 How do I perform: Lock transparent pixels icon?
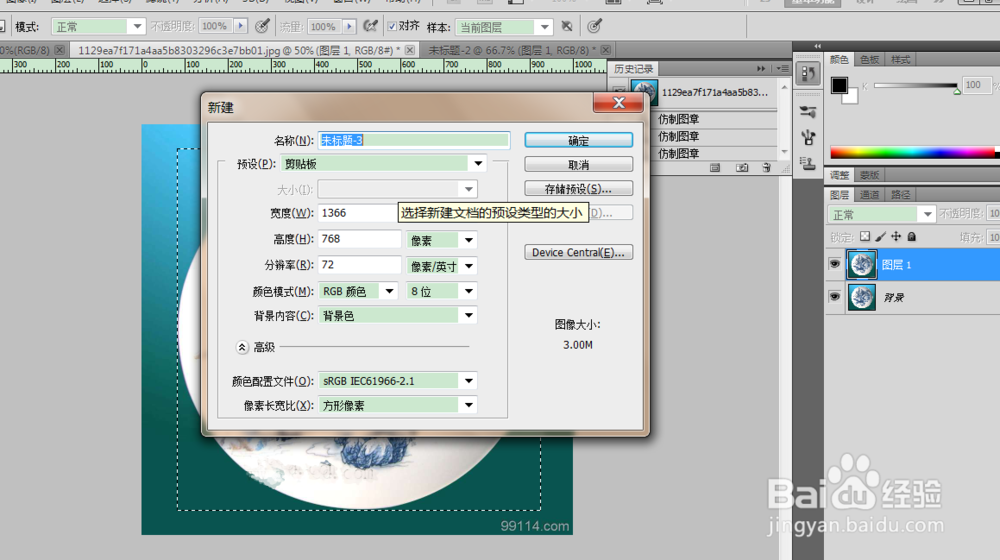click(x=865, y=237)
